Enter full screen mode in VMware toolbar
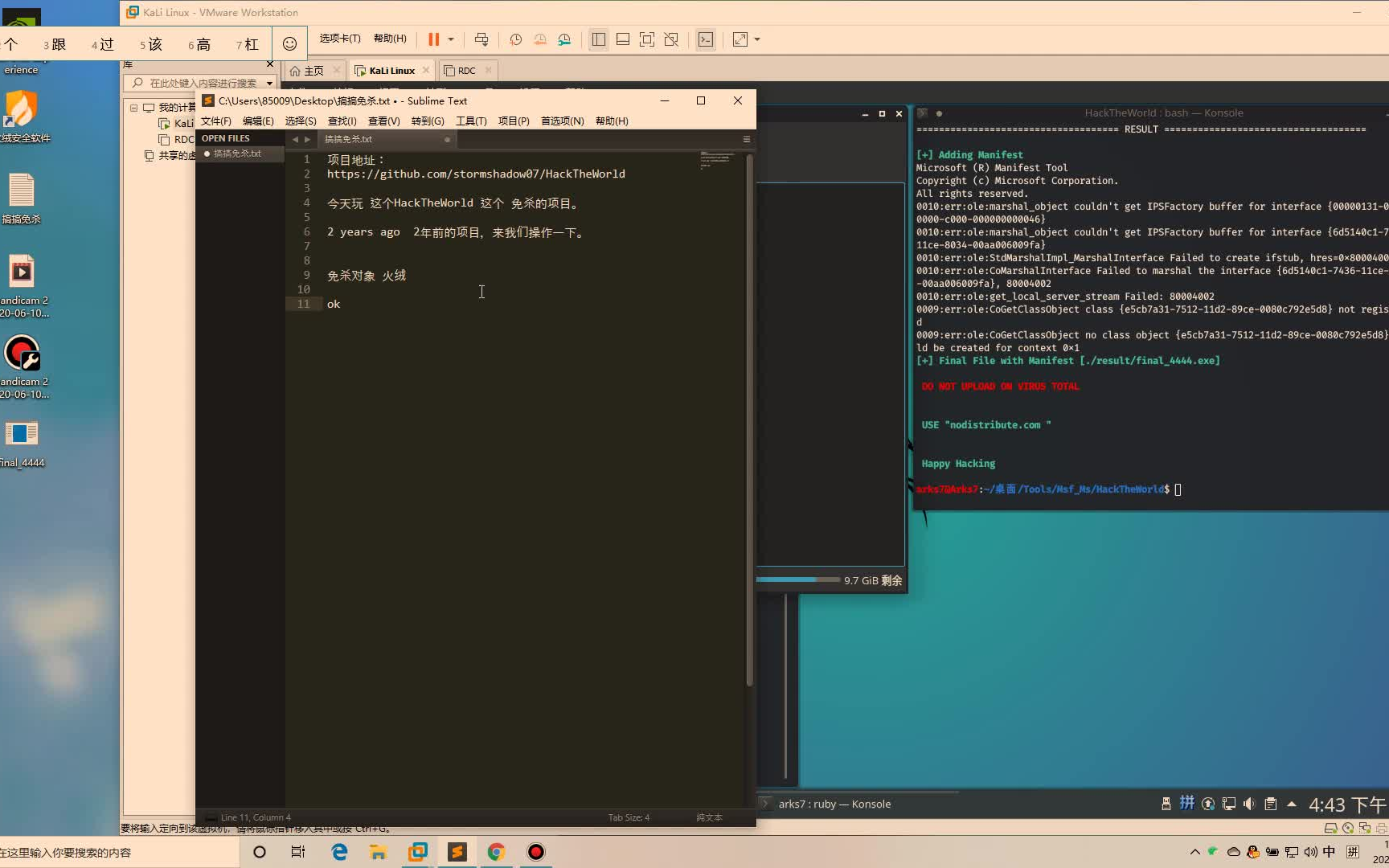1389x868 pixels. pyautogui.click(x=647, y=39)
